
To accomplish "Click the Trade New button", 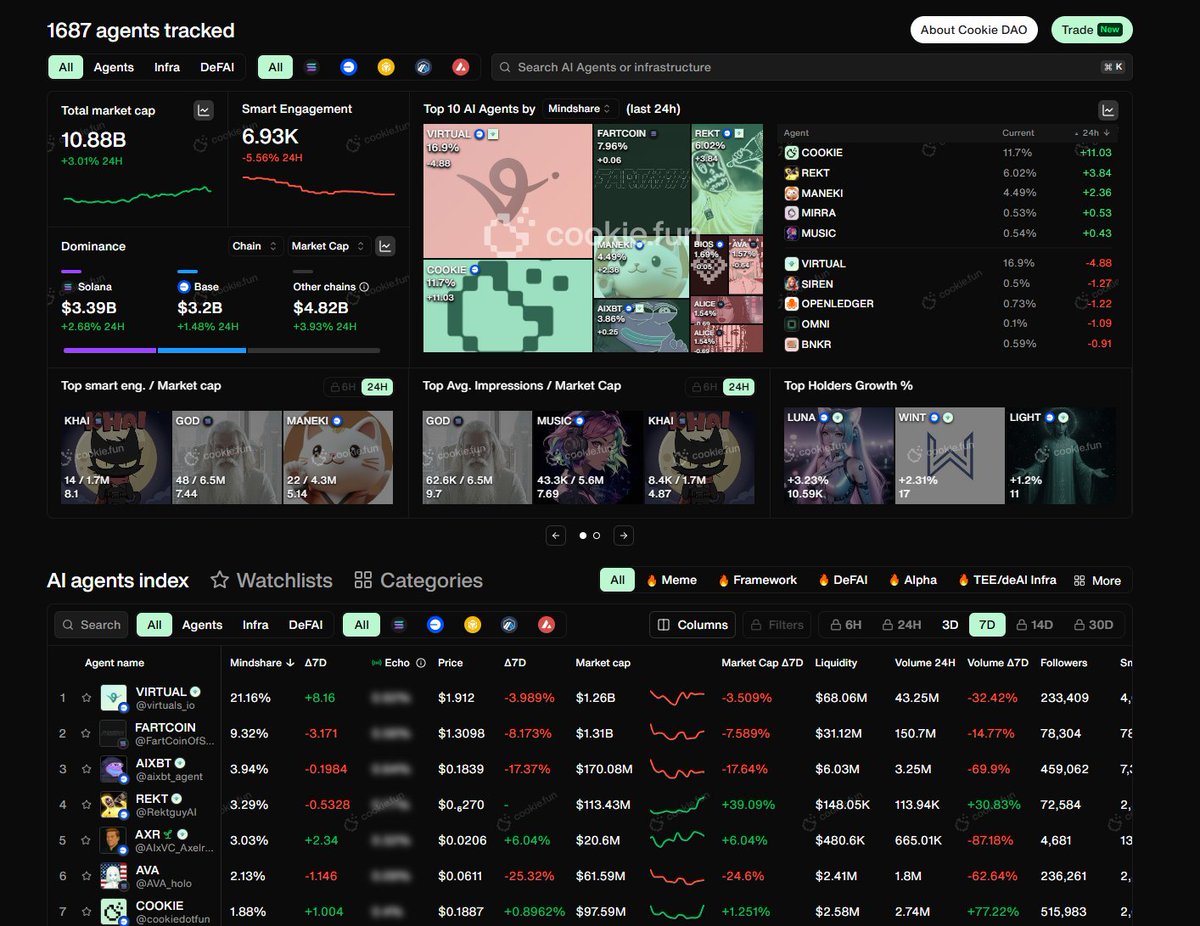I will (x=1092, y=30).
